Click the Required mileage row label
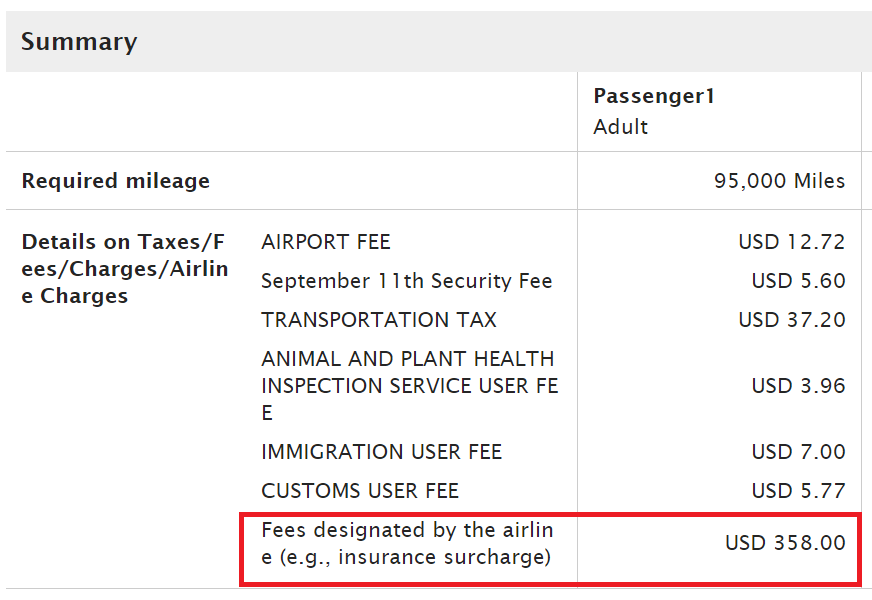 pos(116,181)
